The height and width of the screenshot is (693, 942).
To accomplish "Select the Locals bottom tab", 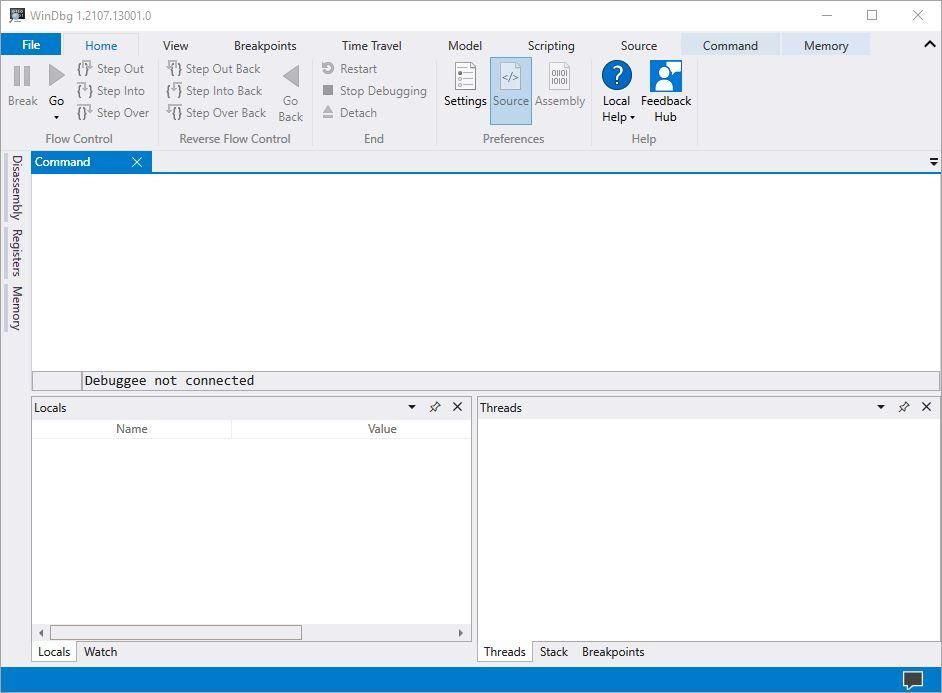I will (54, 652).
